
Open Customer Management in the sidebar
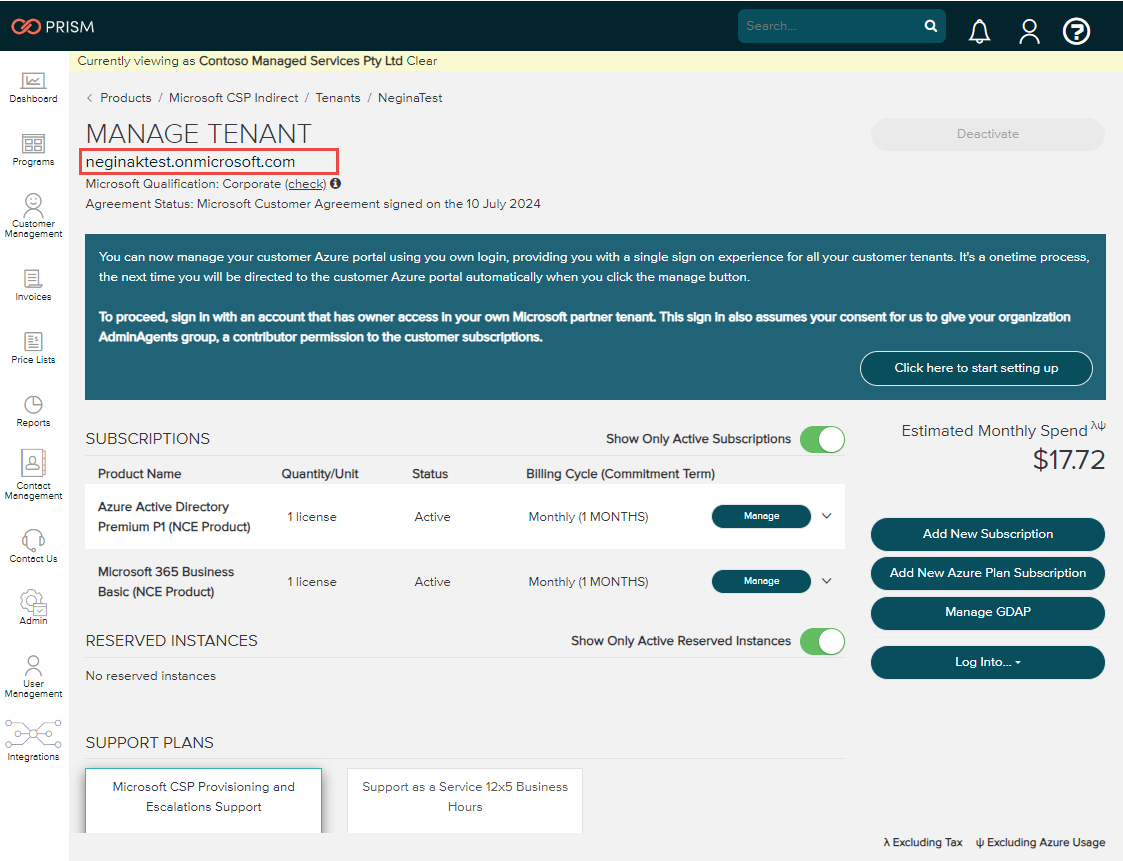33,216
